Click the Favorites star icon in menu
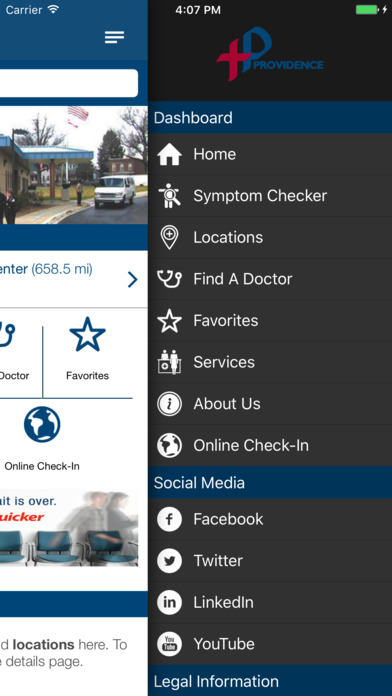The image size is (392, 696). (x=169, y=320)
